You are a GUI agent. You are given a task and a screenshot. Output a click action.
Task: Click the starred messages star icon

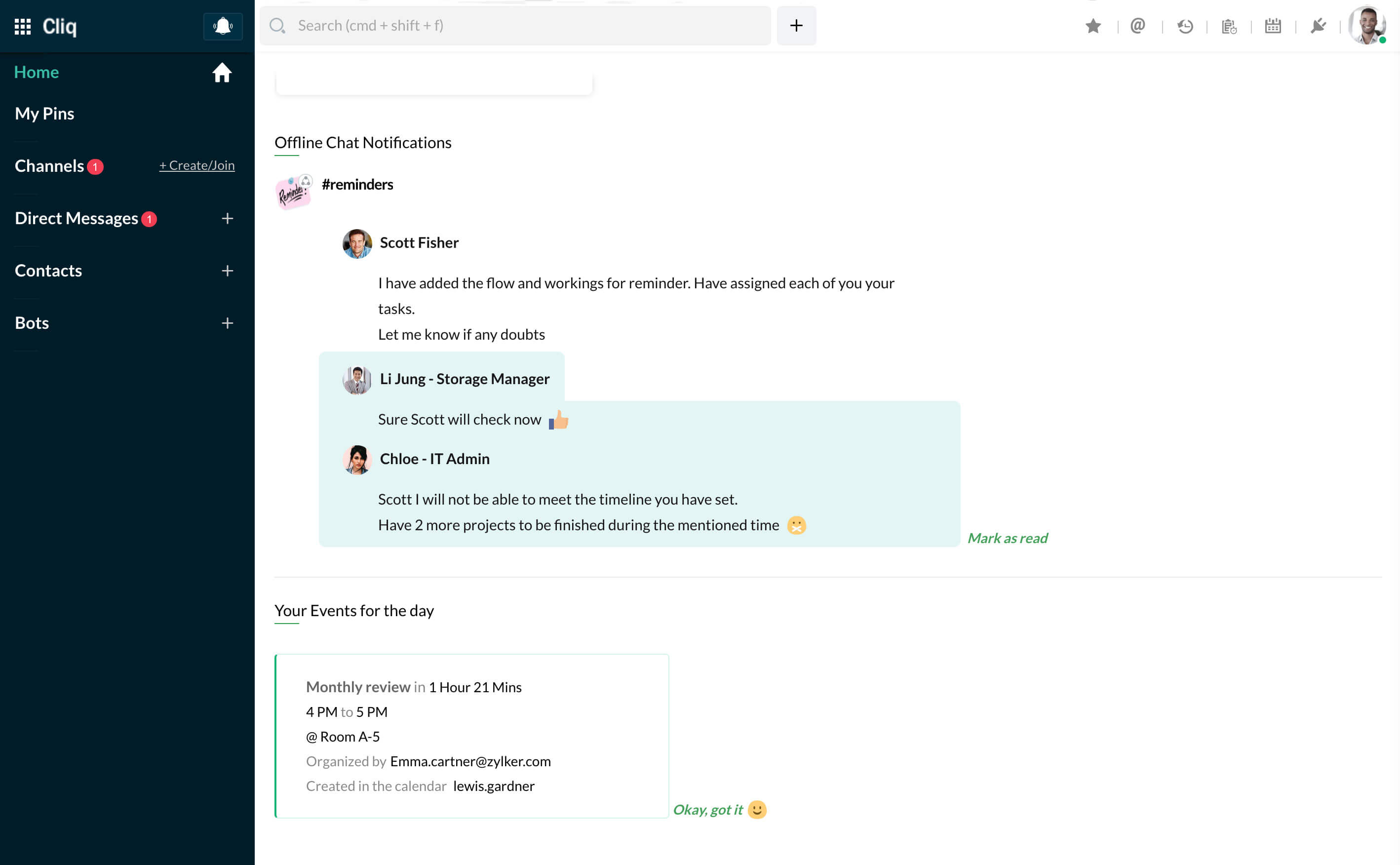click(x=1093, y=26)
